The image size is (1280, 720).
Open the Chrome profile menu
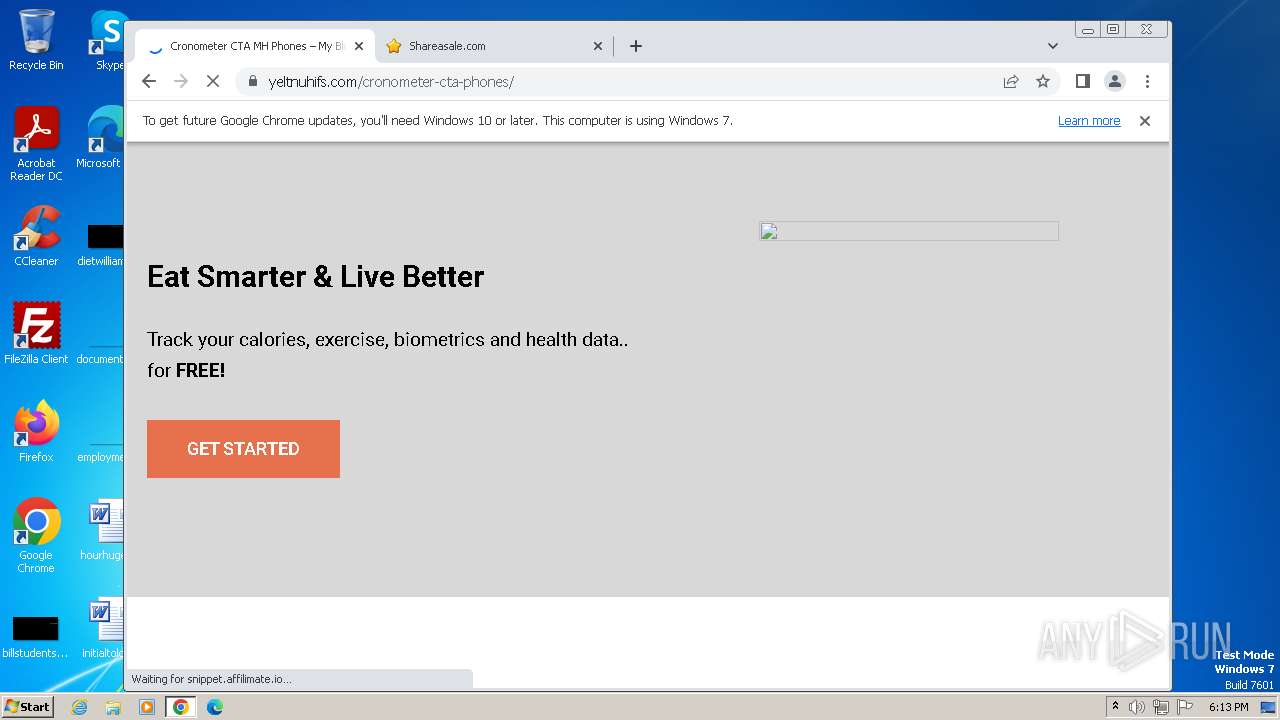click(1115, 81)
